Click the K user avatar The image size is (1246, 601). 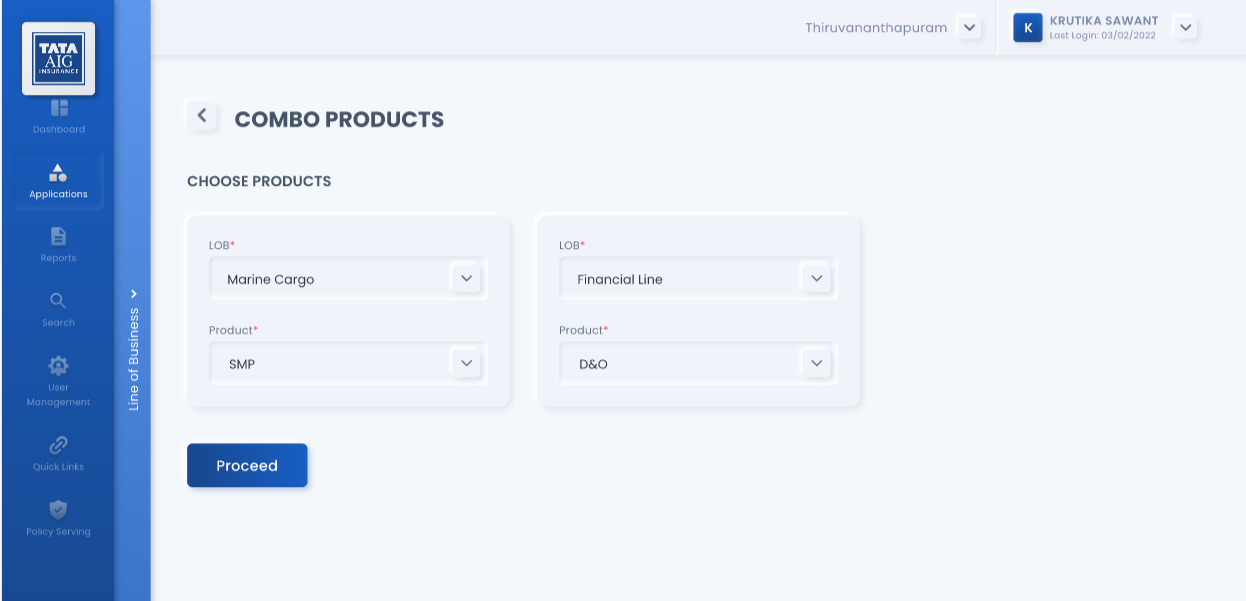(x=1028, y=28)
